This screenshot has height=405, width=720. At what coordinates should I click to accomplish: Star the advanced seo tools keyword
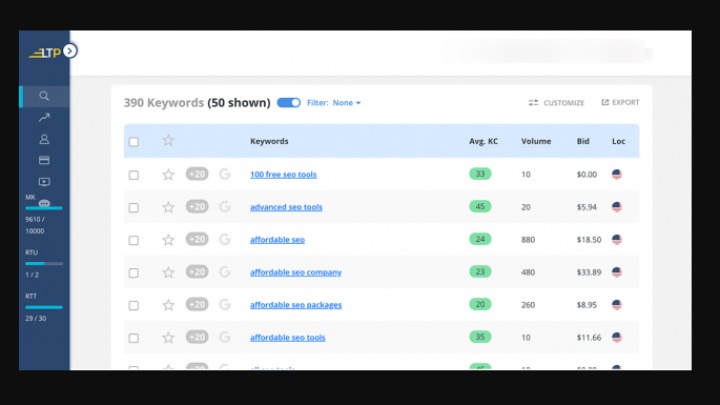[x=169, y=207]
